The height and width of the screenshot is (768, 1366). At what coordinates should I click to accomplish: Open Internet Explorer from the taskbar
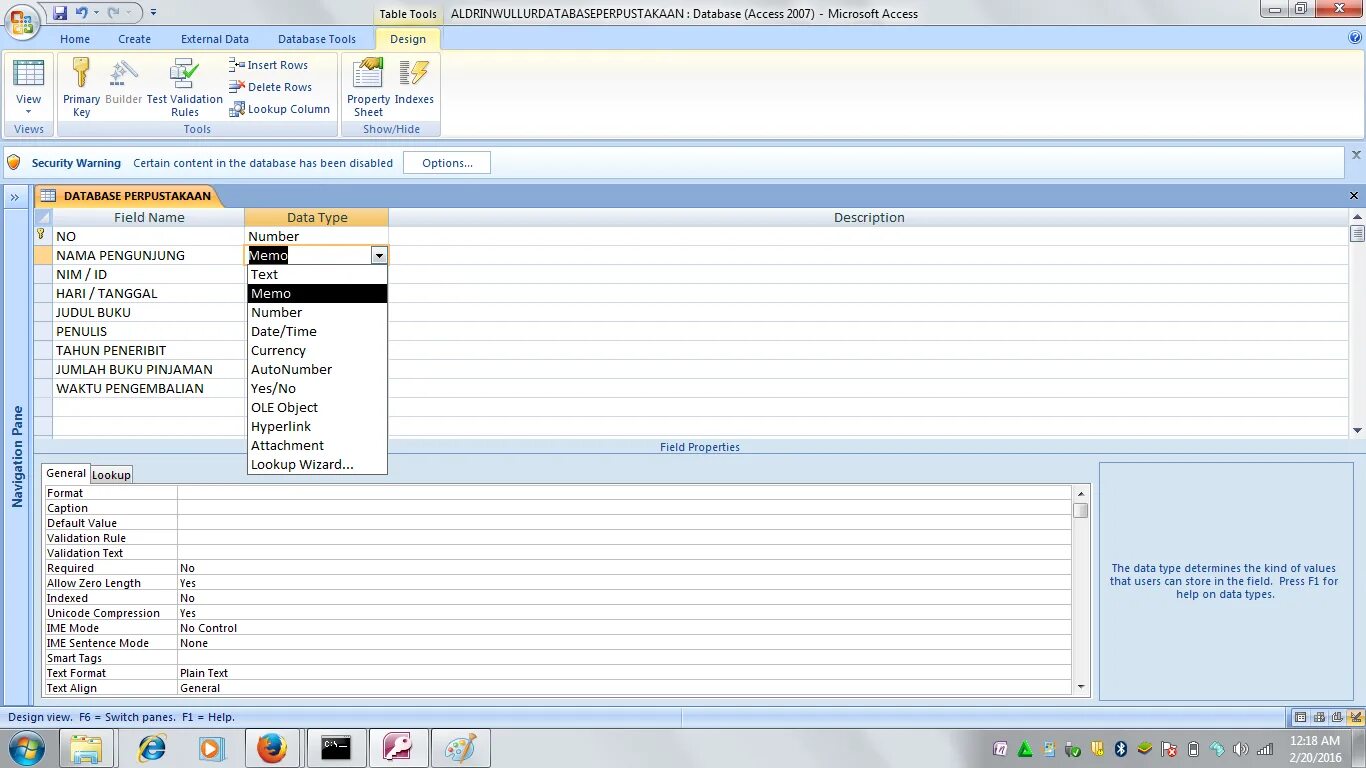click(152, 748)
